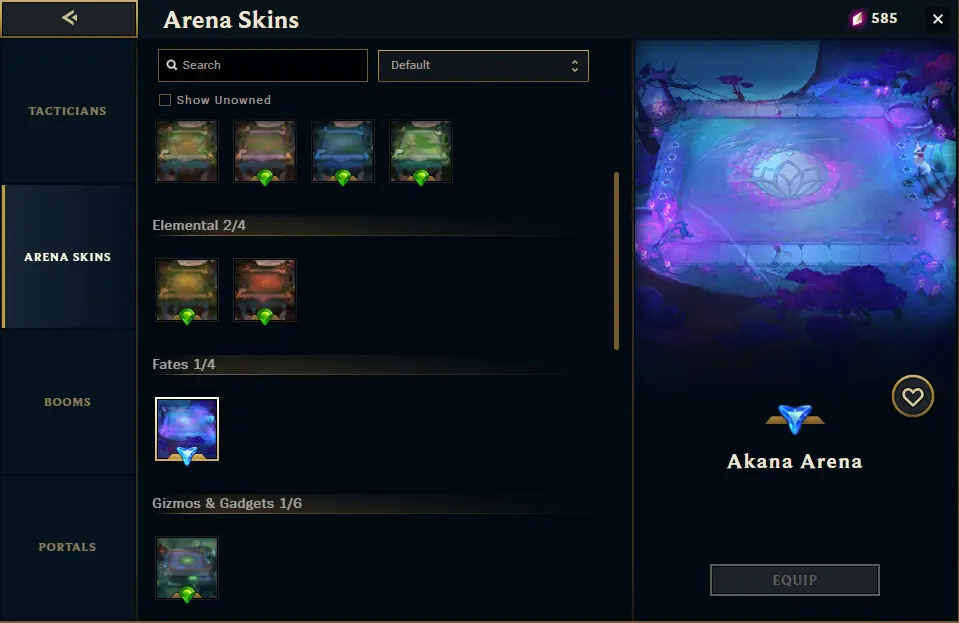Select the Gizmos & Gadgets arena thumbnail
959x623 pixels.
(x=187, y=568)
